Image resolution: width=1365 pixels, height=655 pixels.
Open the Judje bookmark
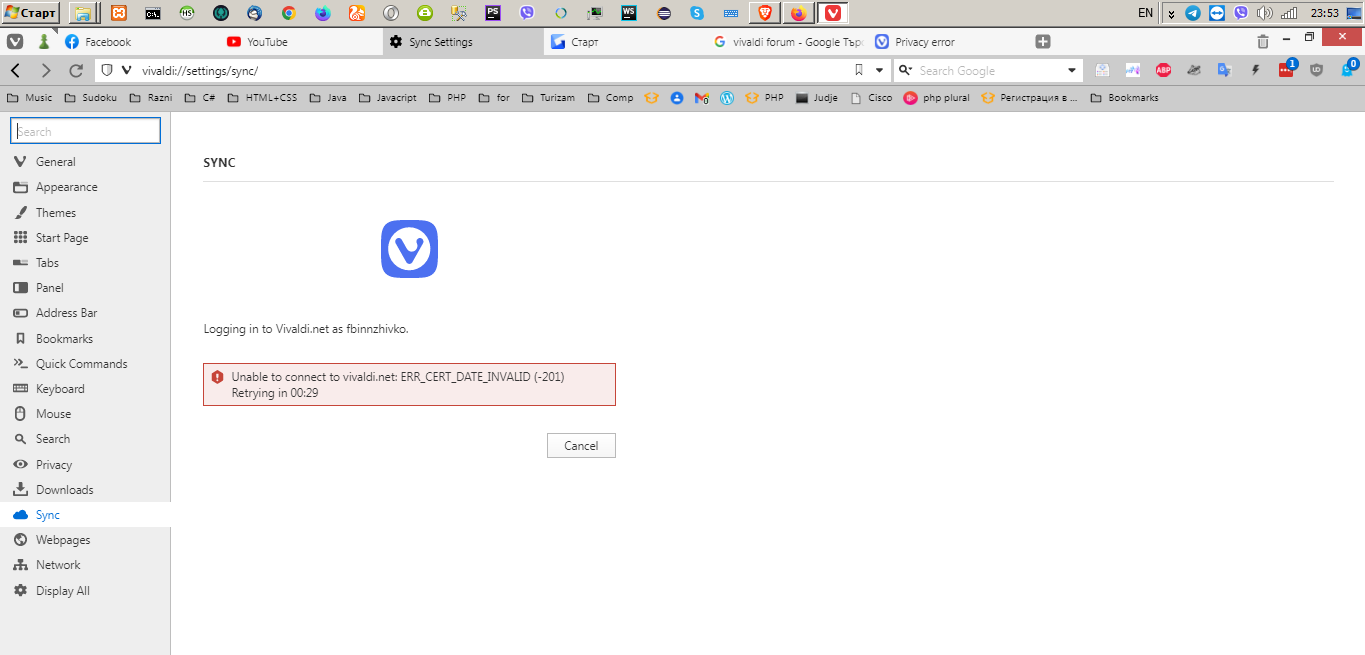[817, 98]
